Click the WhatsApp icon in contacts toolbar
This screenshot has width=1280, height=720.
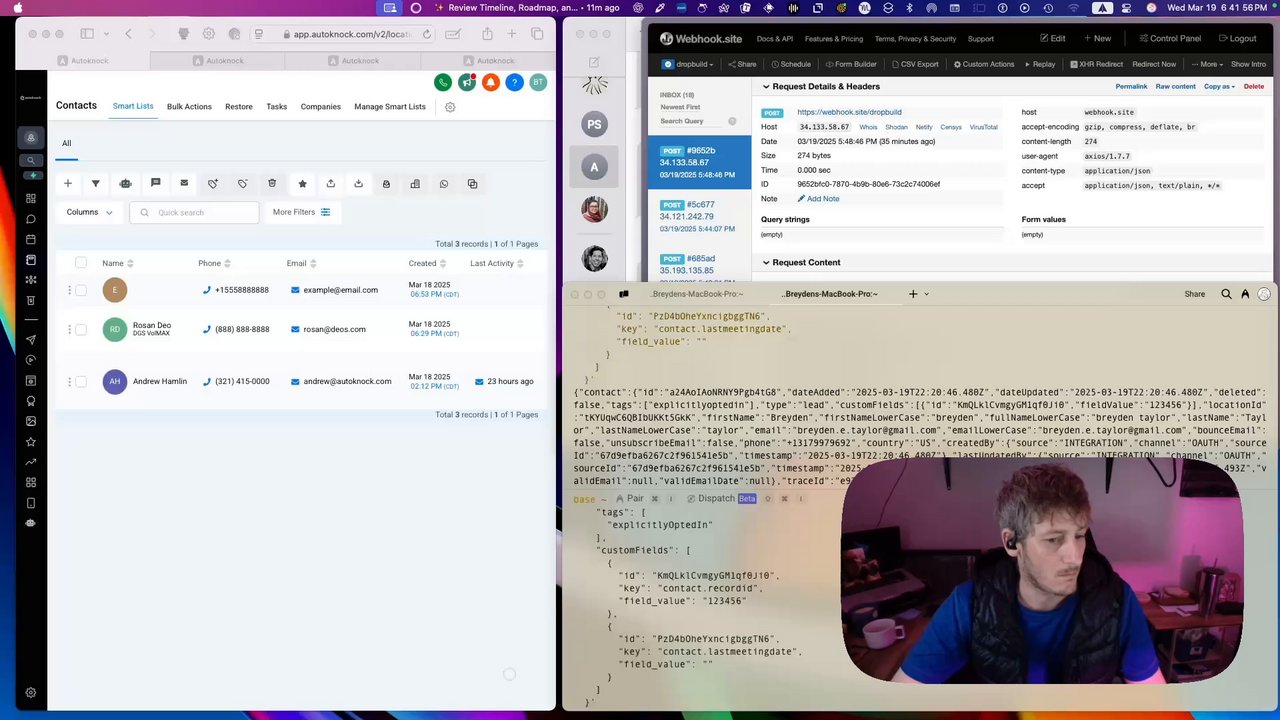444,184
